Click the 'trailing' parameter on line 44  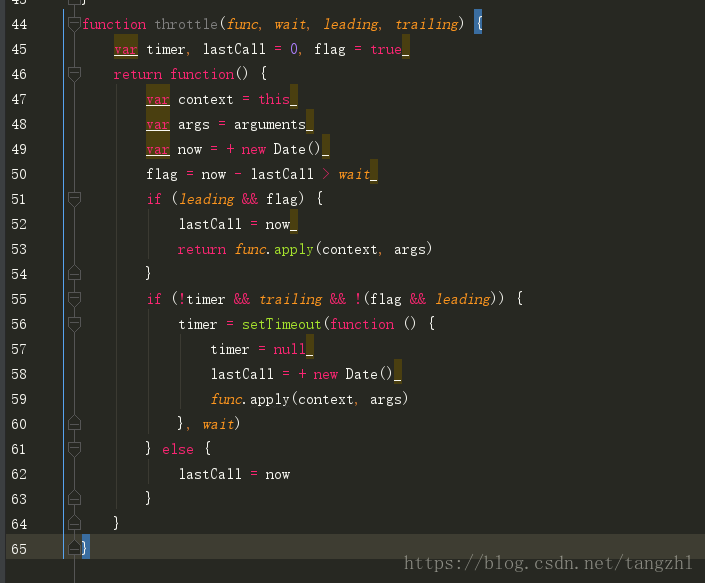point(427,24)
